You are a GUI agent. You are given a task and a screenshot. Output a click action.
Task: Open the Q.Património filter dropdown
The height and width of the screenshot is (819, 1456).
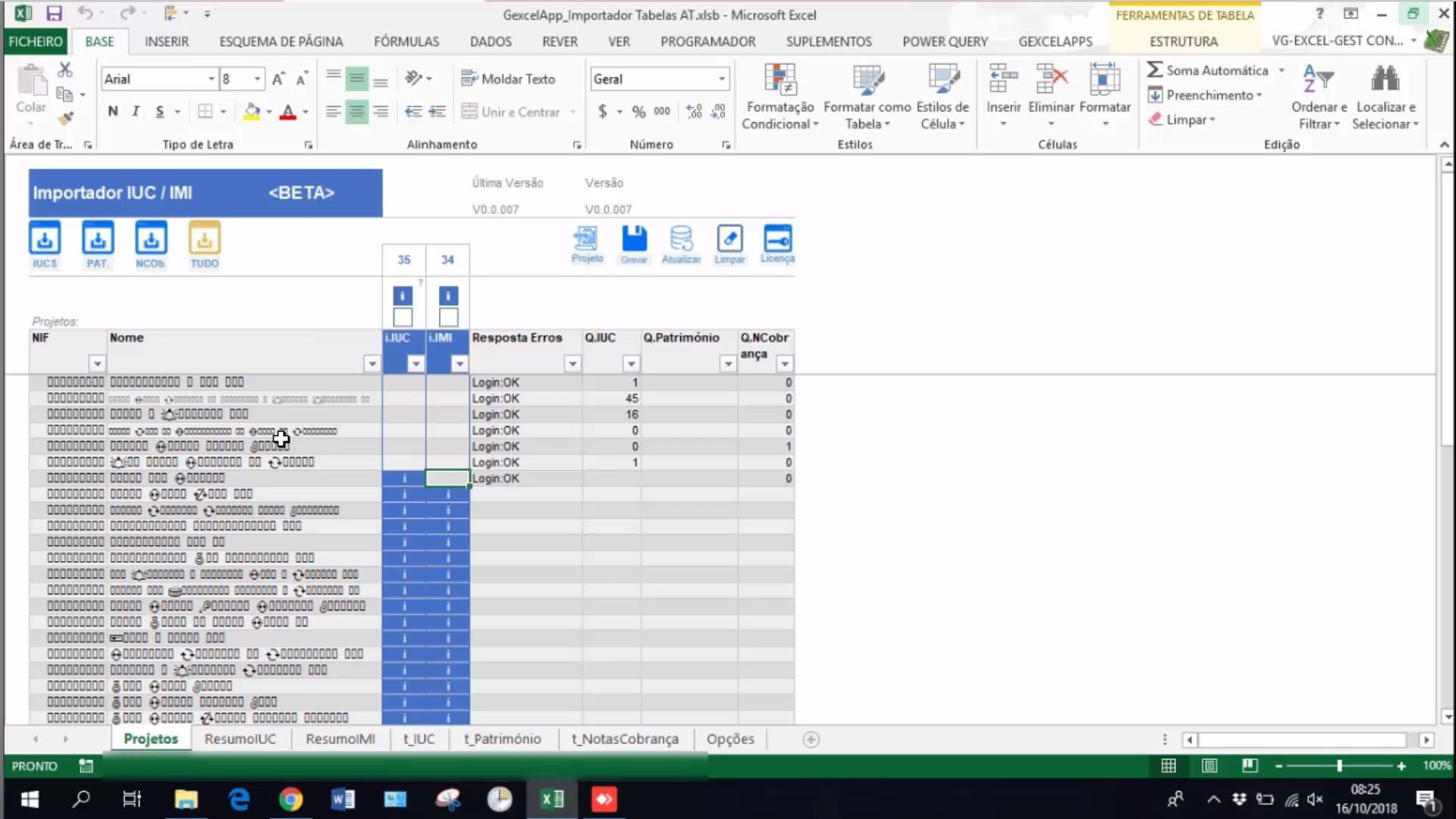coord(728,364)
